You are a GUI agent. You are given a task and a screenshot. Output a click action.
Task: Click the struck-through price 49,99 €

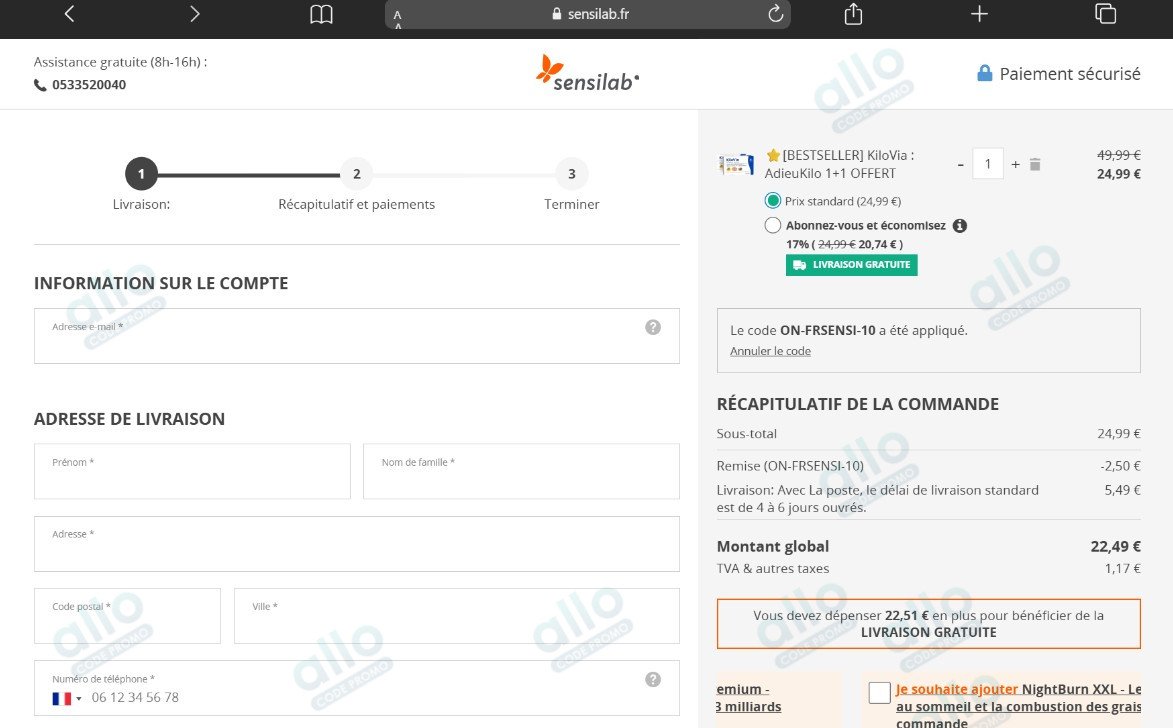[x=1118, y=155]
